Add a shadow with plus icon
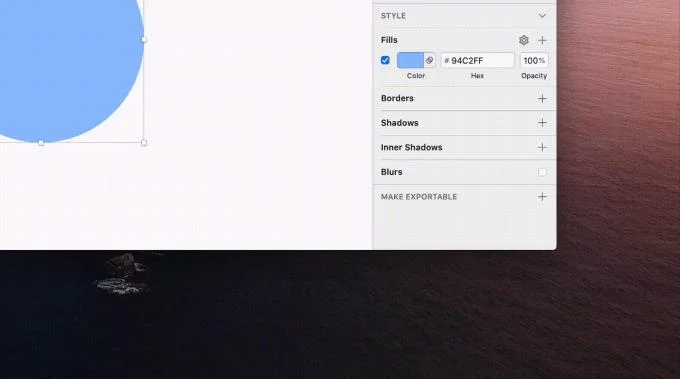 pyautogui.click(x=542, y=123)
